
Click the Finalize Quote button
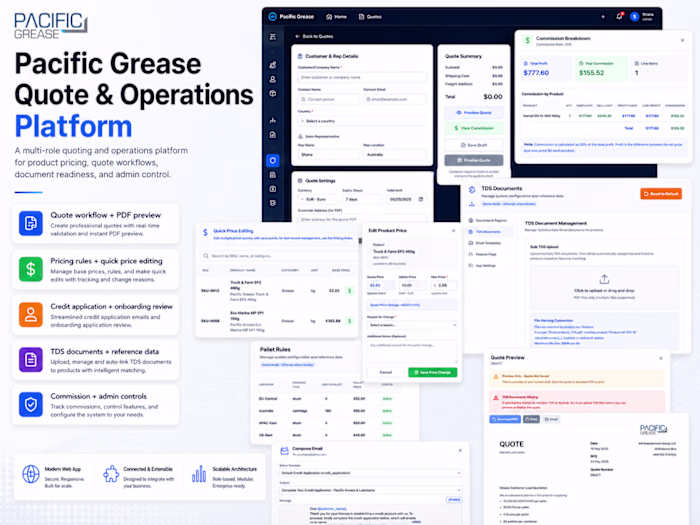tap(474, 160)
